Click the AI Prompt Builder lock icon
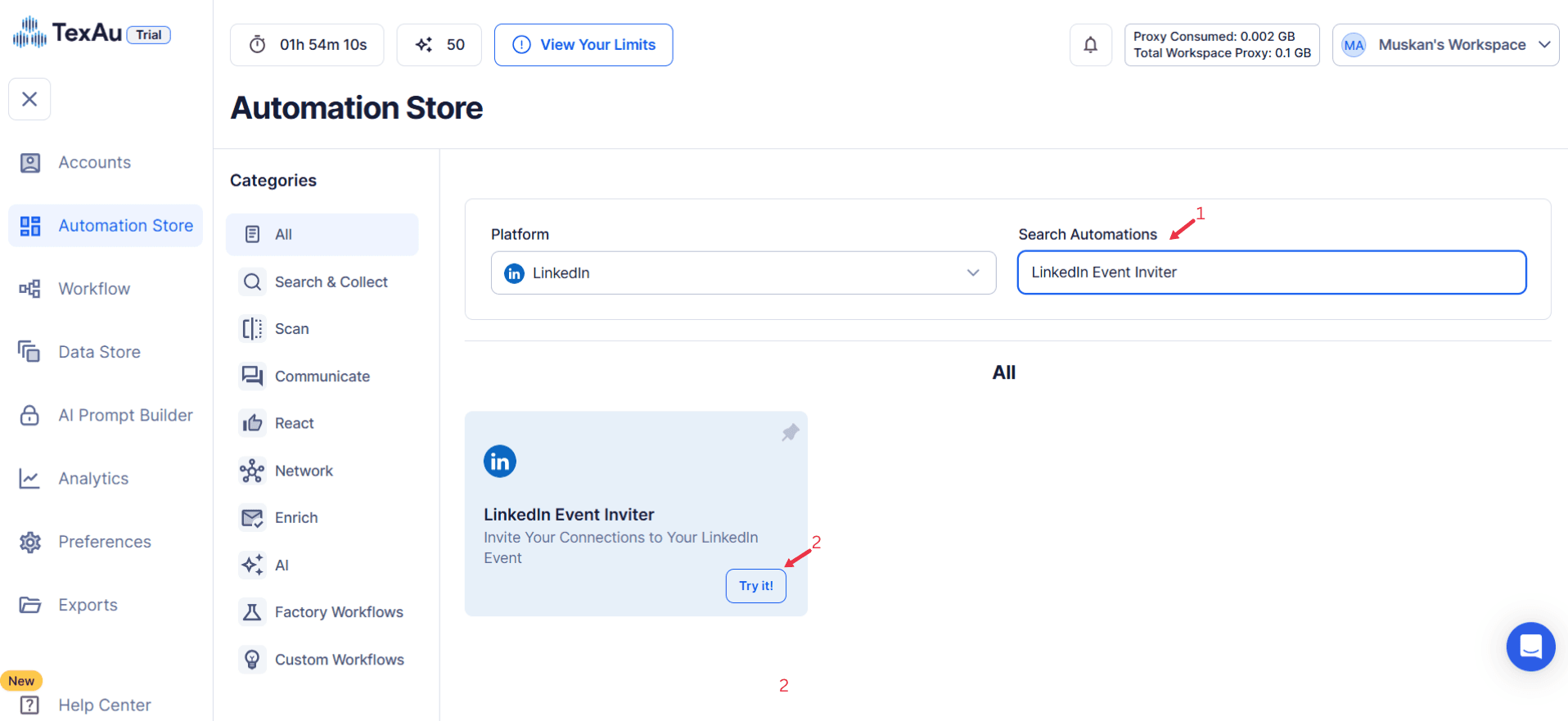This screenshot has height=721, width=1568. coord(29,415)
